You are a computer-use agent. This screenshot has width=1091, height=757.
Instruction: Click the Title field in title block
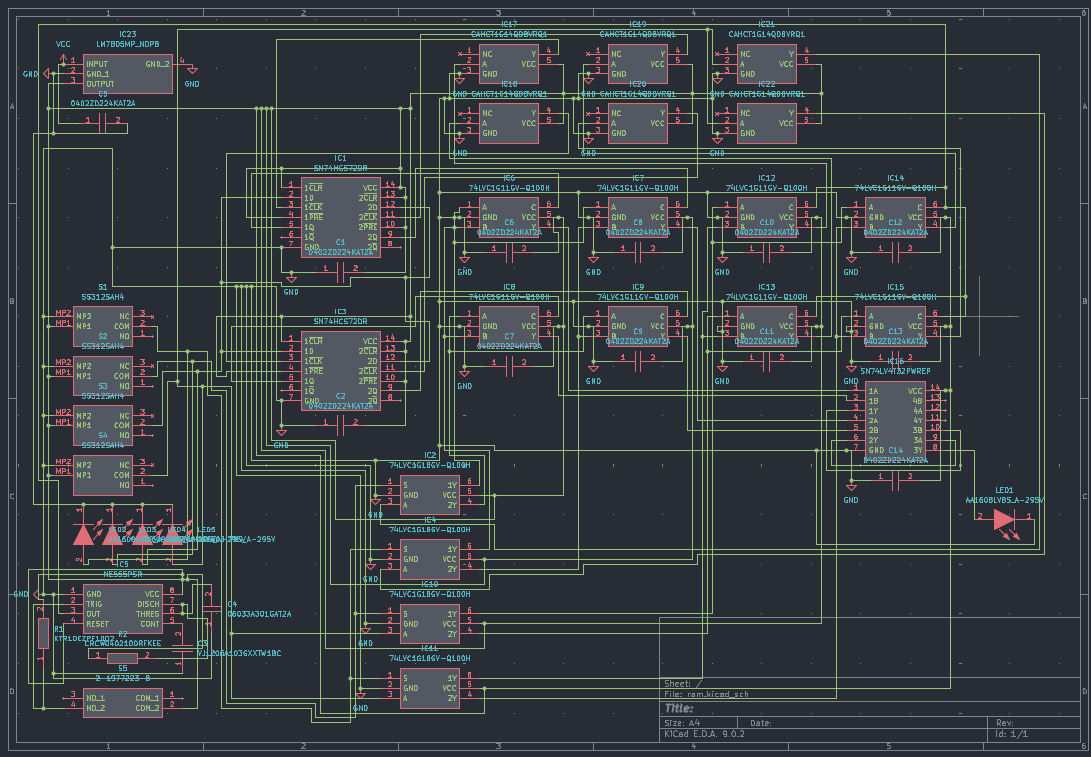(x=679, y=707)
